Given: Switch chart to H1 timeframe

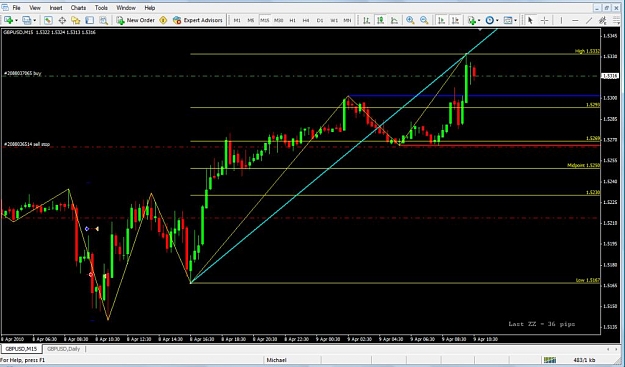Looking at the screenshot, I should coord(293,20).
